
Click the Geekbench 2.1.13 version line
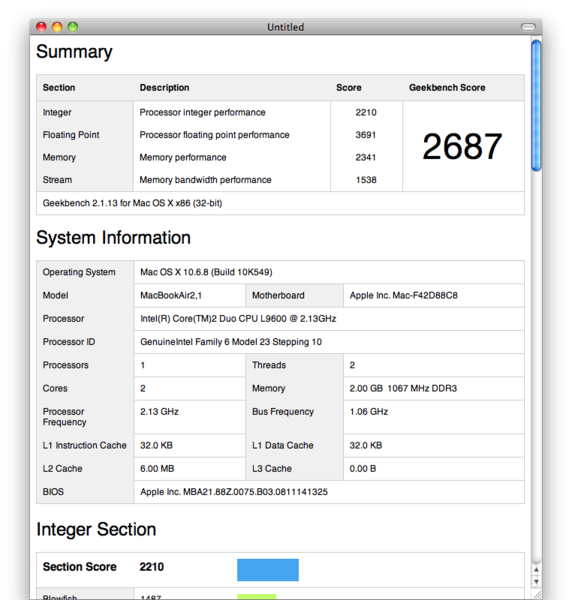click(x=132, y=203)
